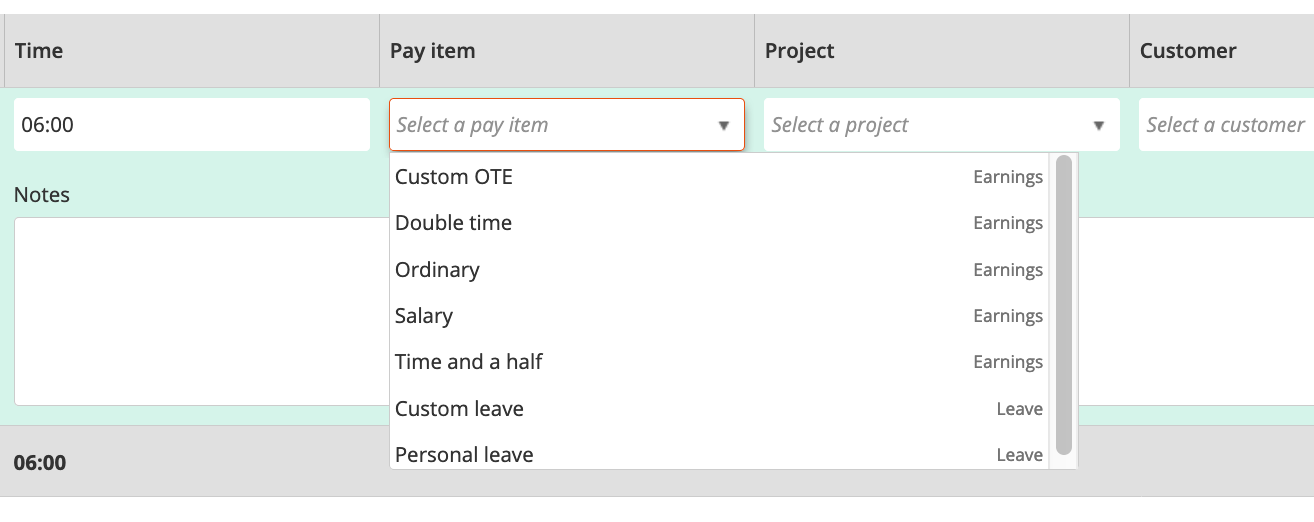Focus the Notes text area
Image resolution: width=1314 pixels, height=522 pixels.
coord(201,311)
